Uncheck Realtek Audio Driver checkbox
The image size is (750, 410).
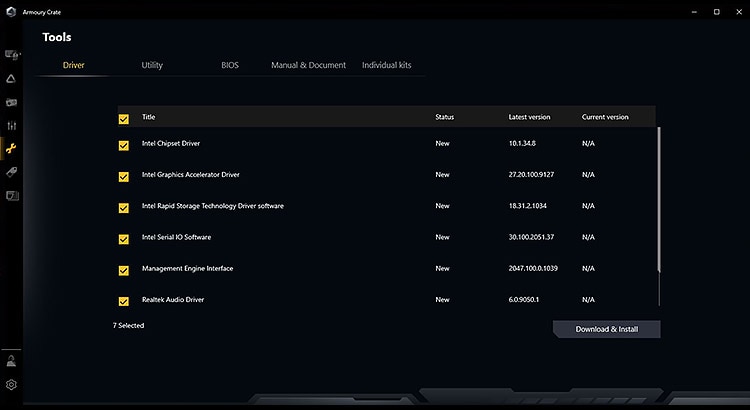point(123,301)
